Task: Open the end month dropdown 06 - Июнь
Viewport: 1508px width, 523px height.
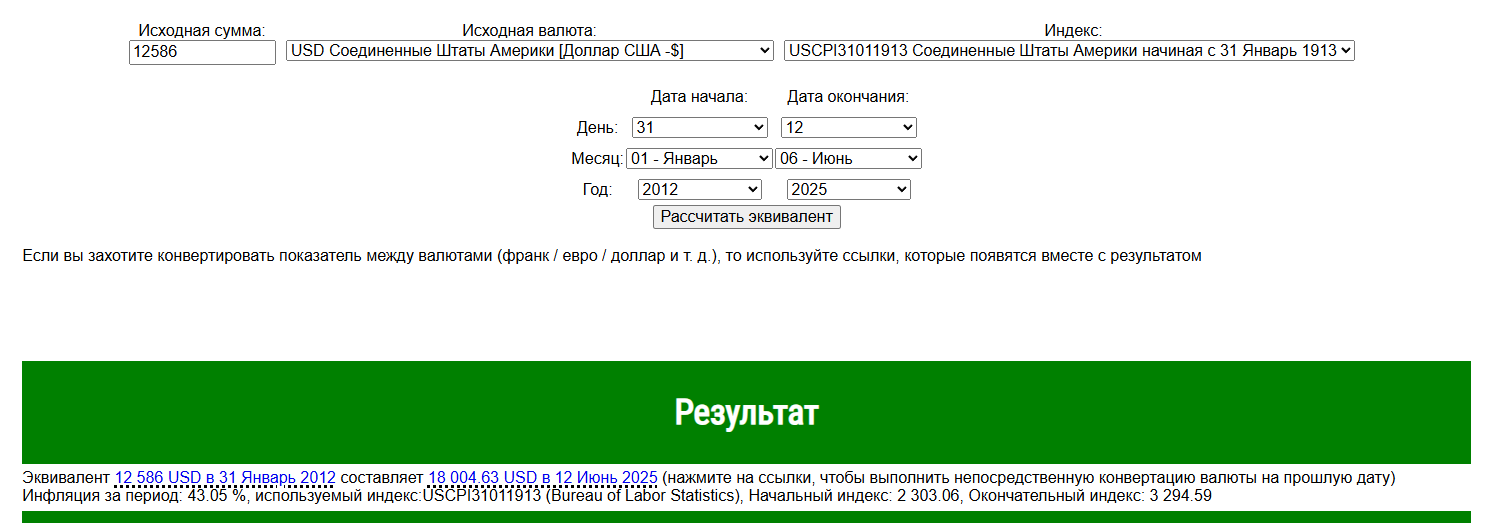Action: tap(848, 158)
